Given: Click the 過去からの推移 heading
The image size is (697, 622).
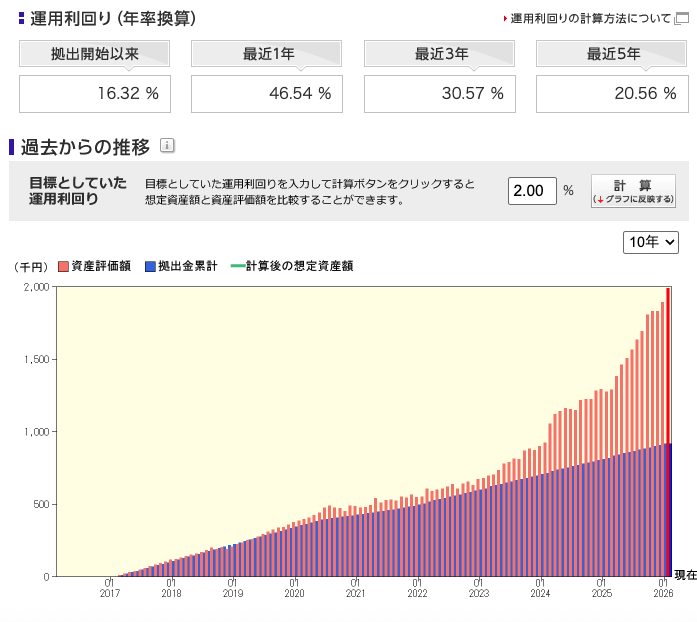Looking at the screenshot, I should point(85,147).
